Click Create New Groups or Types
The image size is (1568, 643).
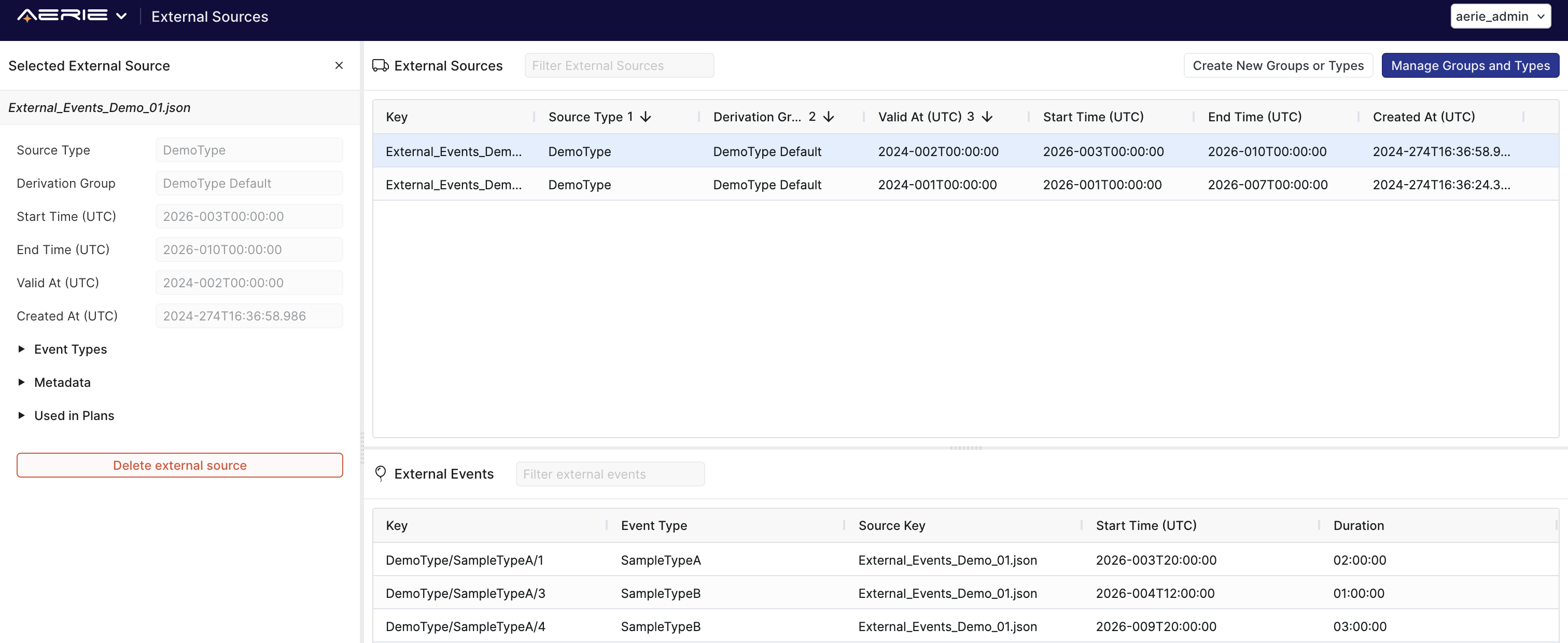[1278, 65]
